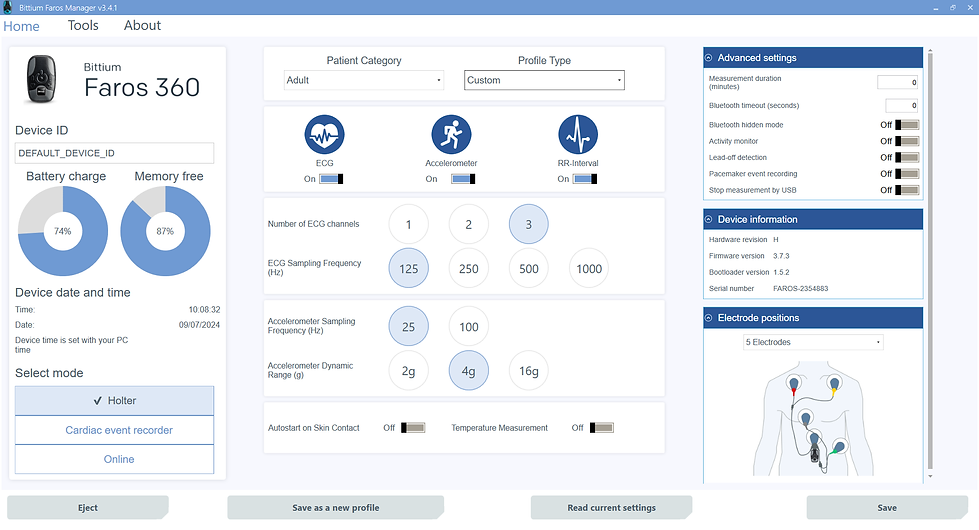Screen dimensions: 979x530
Task: Click bootloader version 1.5.2 value
Action: pyautogui.click(x=781, y=272)
